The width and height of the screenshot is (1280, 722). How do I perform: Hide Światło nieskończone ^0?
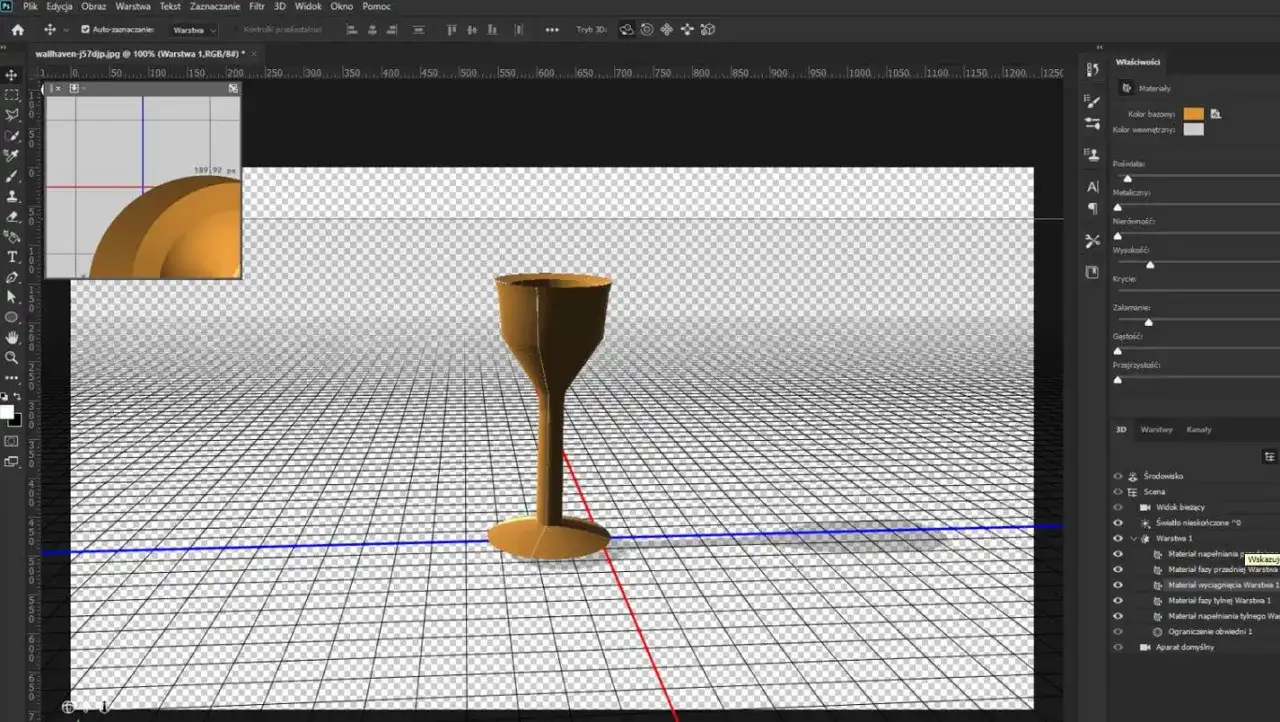[x=1118, y=522]
